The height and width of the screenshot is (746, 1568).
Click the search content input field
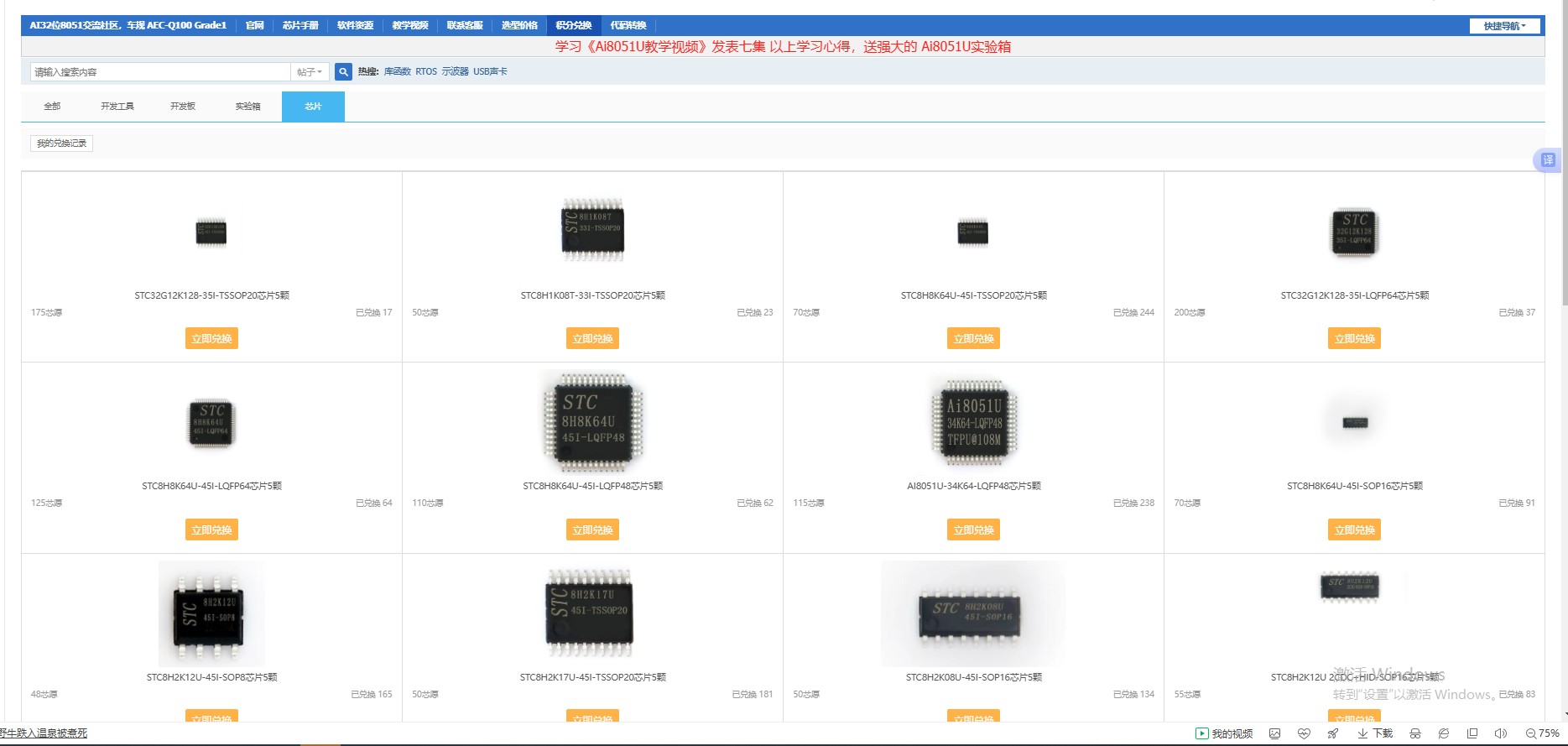coord(160,72)
